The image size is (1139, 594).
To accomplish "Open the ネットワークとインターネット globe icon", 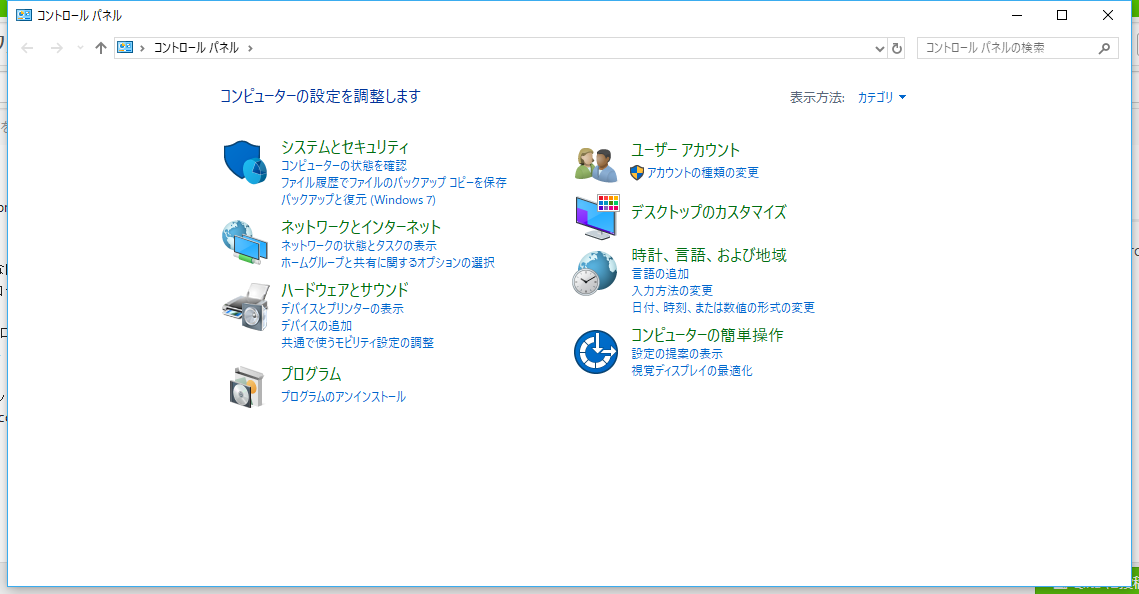I will point(245,242).
